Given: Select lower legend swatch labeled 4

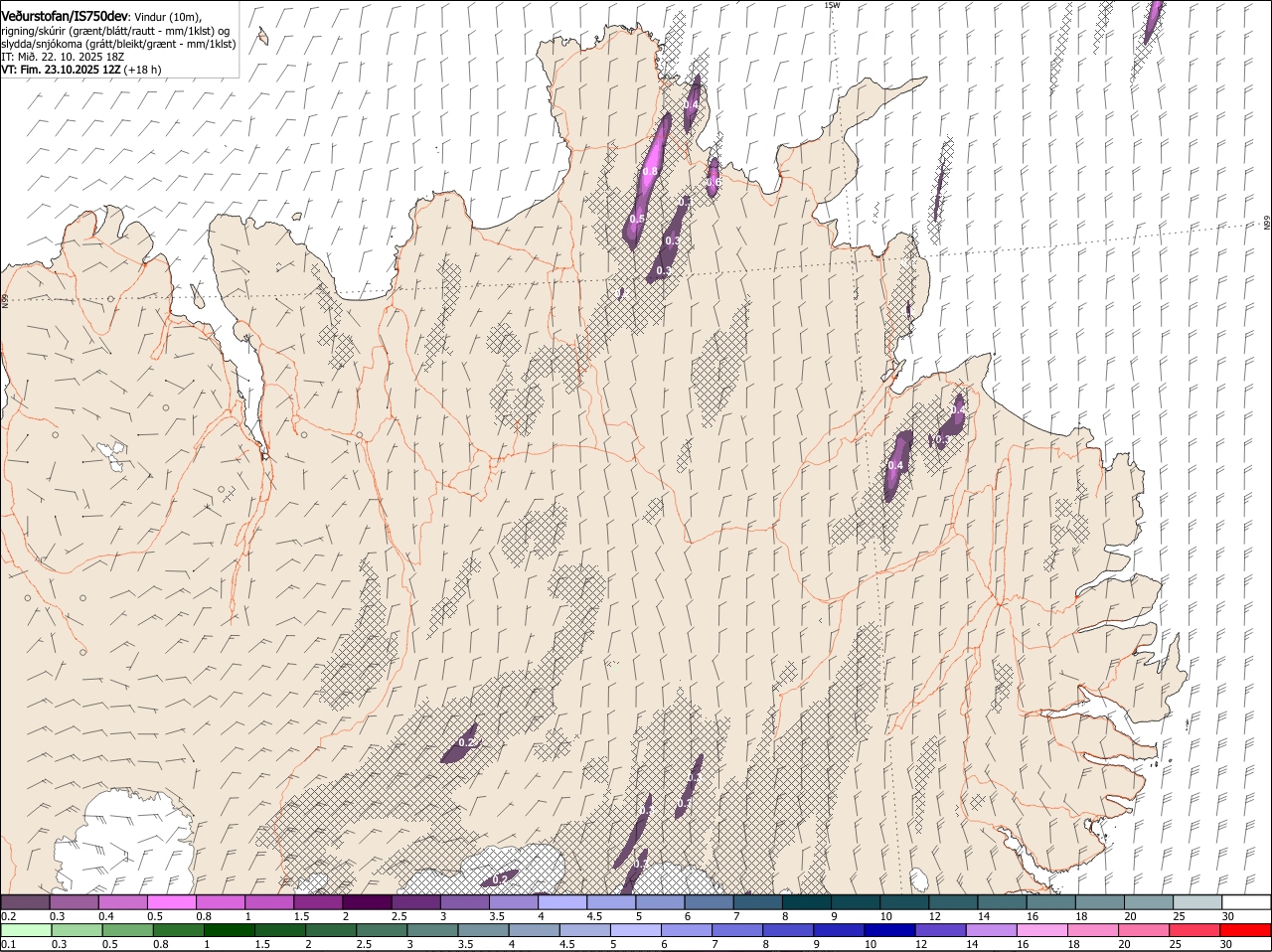Looking at the screenshot, I should click(x=534, y=930).
